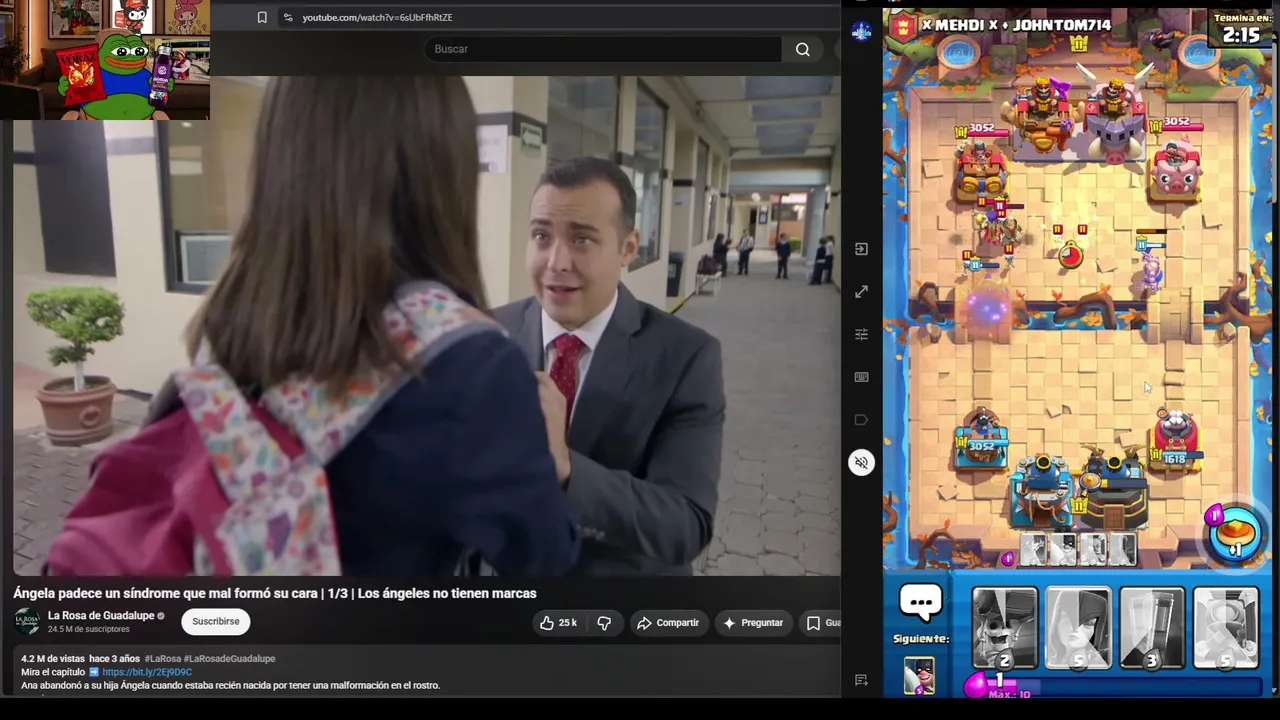Click the teammate's dark cannon king tower

click(x=1114, y=488)
